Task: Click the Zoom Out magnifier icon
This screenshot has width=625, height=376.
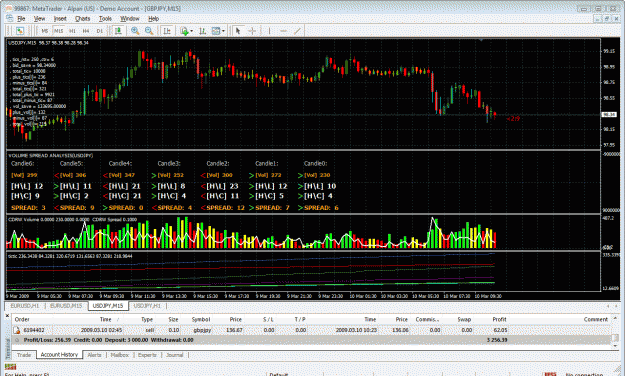Action: click(x=149, y=31)
